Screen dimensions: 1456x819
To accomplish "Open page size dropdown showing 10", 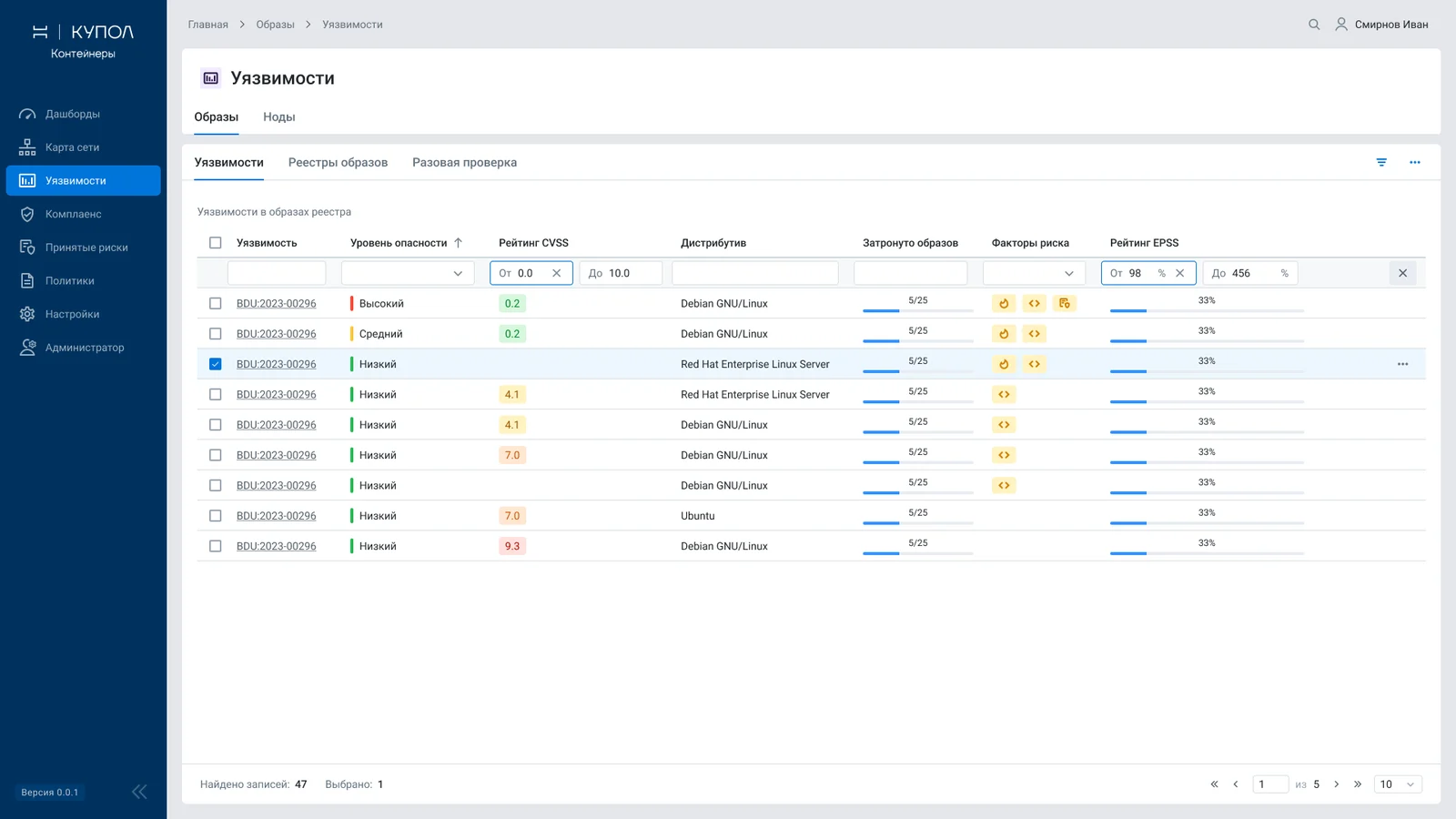I will click(x=1397, y=784).
